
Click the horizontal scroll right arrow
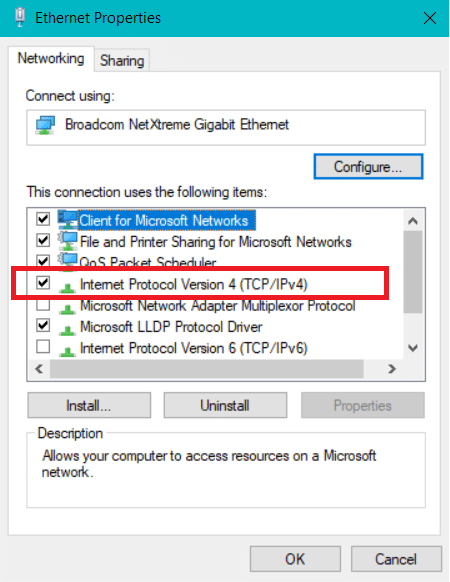point(392,369)
